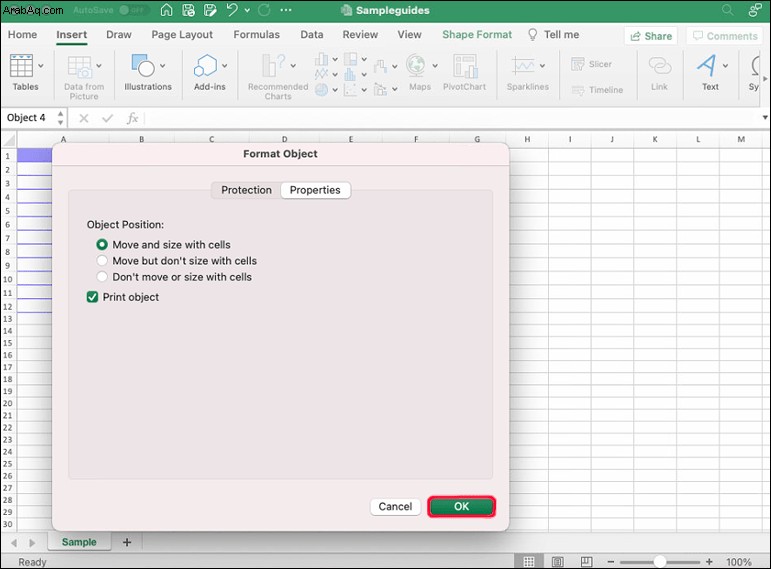Switch to Page Layout view in status bar
Screen dimensions: 771x569
pos(558,561)
